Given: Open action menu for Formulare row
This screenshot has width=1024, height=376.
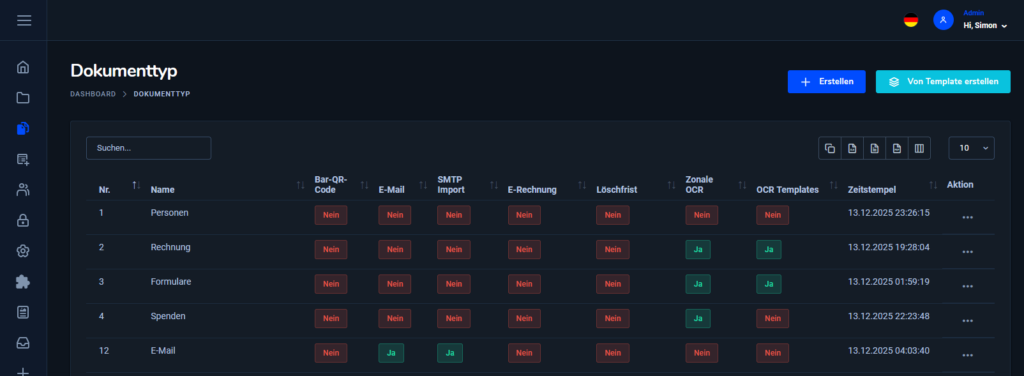Looking at the screenshot, I should 968,286.
